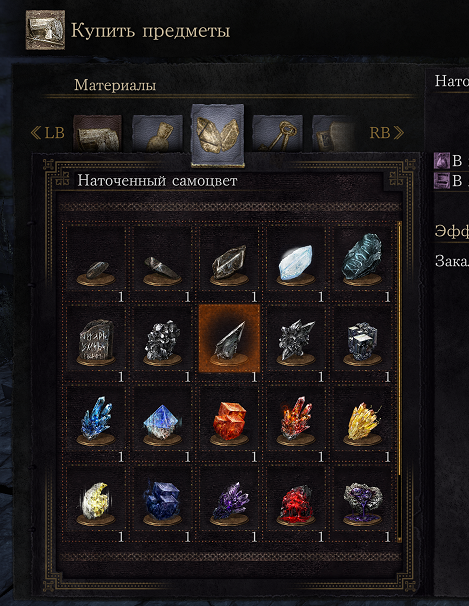This screenshot has width=469, height=606.
Task: Select the silver cube cluster chunk
Action: (363, 338)
